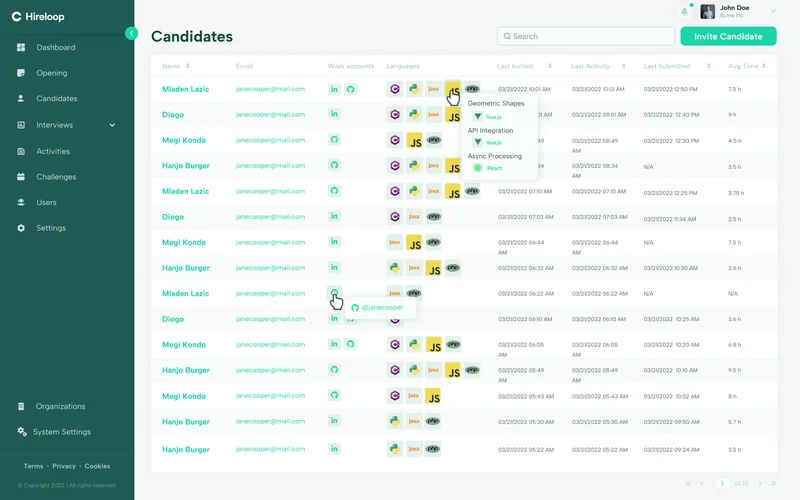
Task: Click the Dashboard sidebar icon
Action: [x=21, y=47]
